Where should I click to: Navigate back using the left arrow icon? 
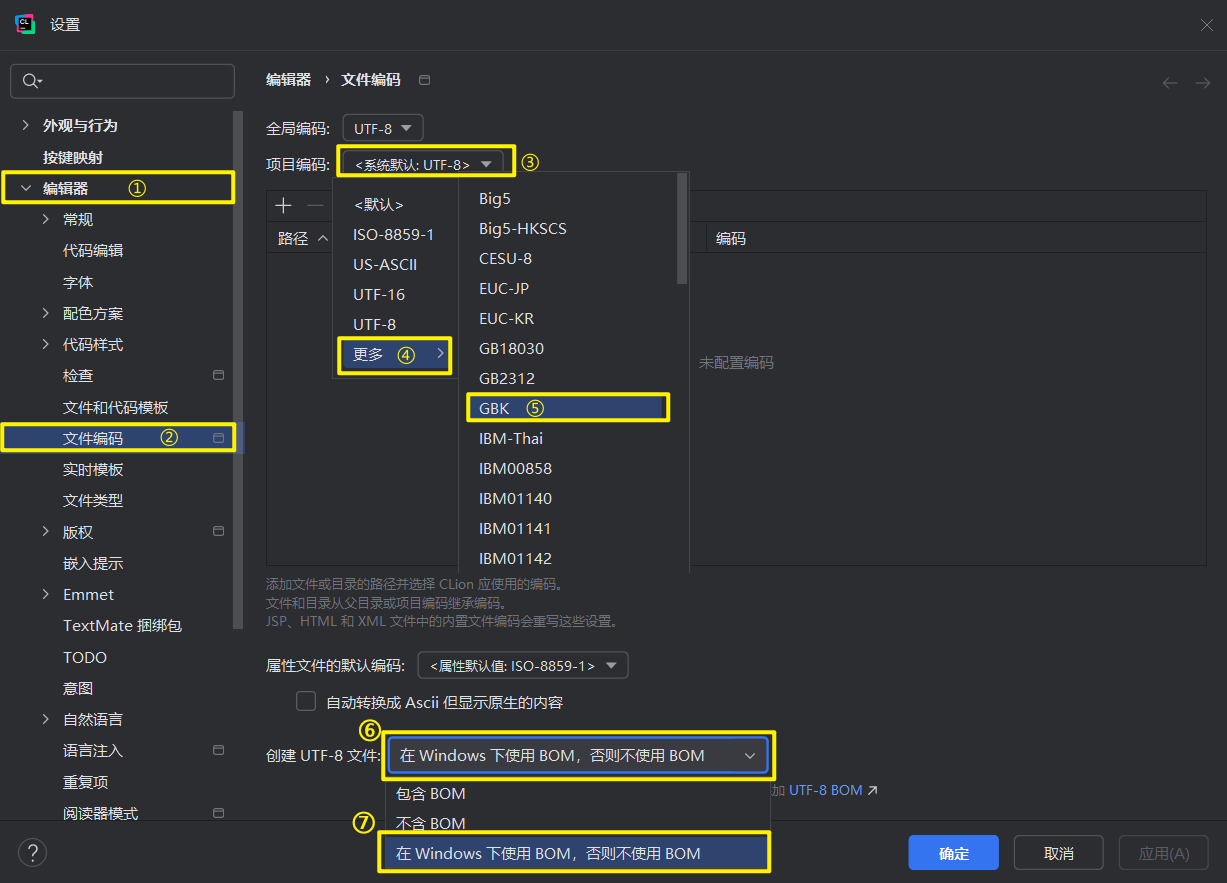(x=1170, y=83)
